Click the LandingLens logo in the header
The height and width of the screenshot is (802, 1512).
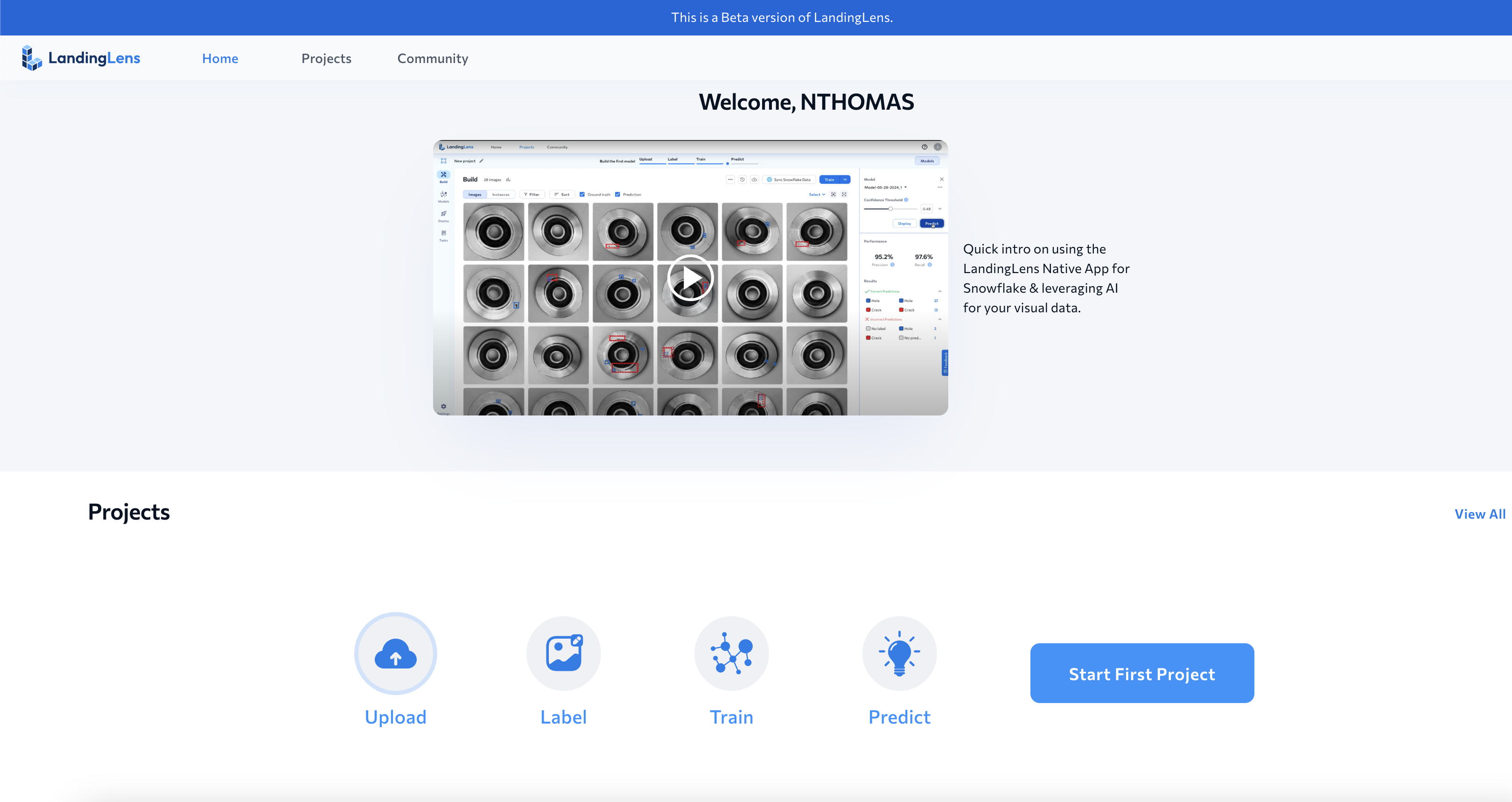[80, 58]
